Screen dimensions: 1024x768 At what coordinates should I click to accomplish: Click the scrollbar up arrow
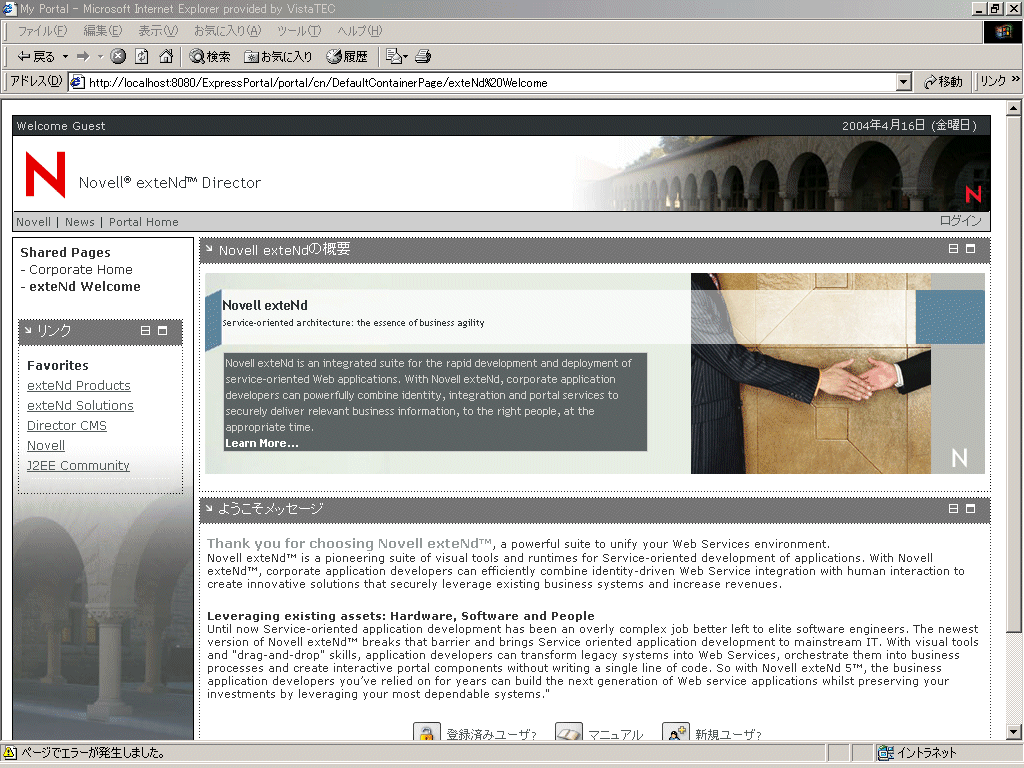point(1014,108)
